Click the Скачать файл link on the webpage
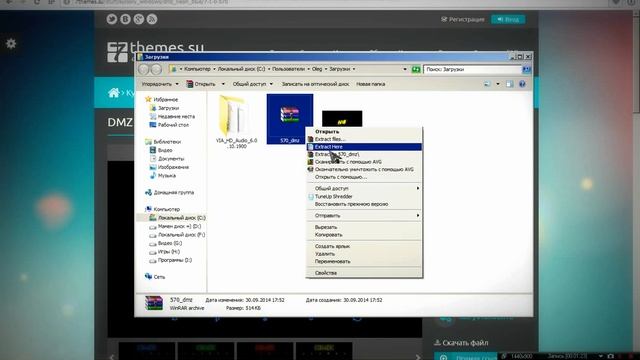The width and height of the screenshot is (640, 360). tap(462, 343)
